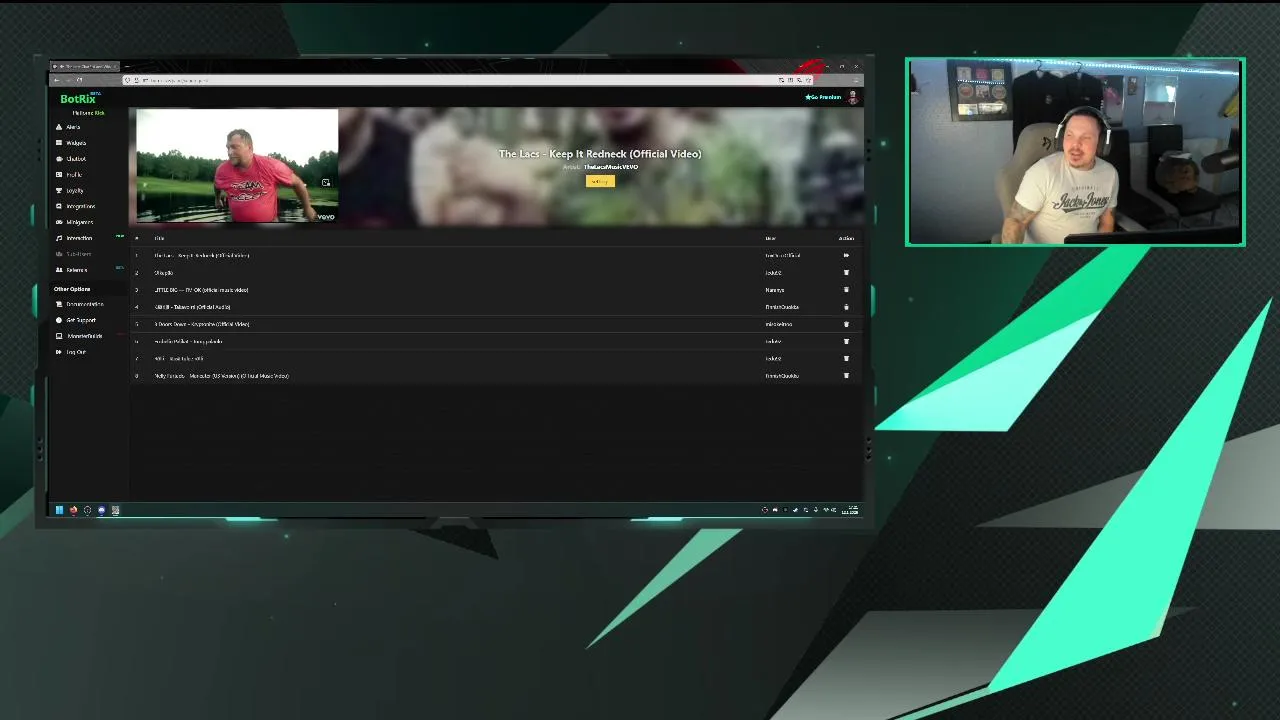Delete queue row number 7
This screenshot has width=1280, height=720.
coord(846,358)
